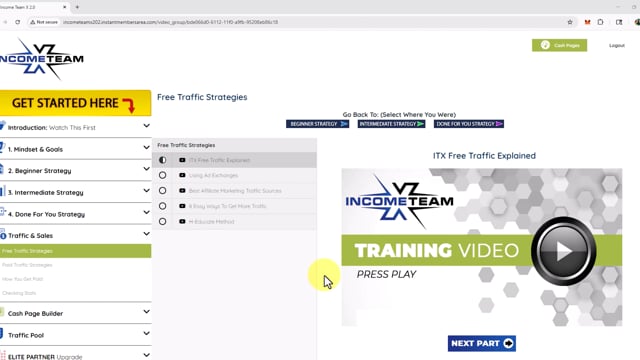Click the Intermediate Strategy sidebar icon
The height and width of the screenshot is (360, 640).
click(2, 191)
